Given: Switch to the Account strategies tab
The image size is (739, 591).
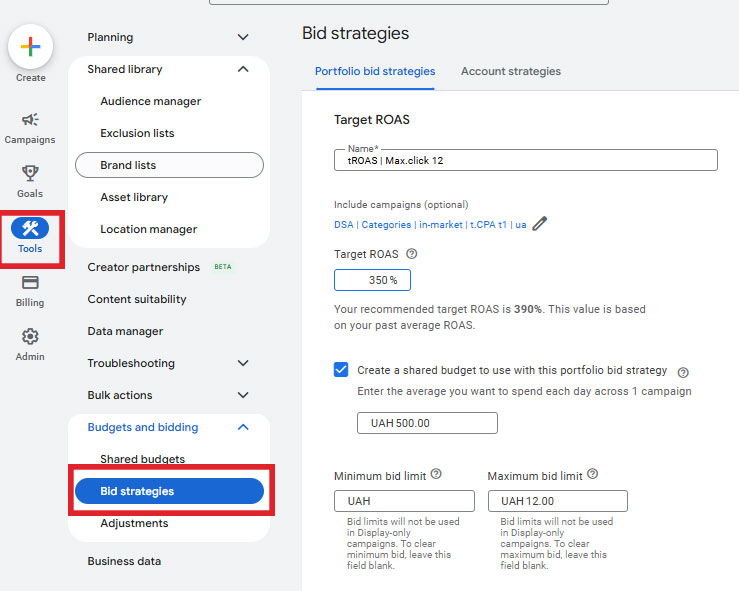Looking at the screenshot, I should click(x=510, y=72).
